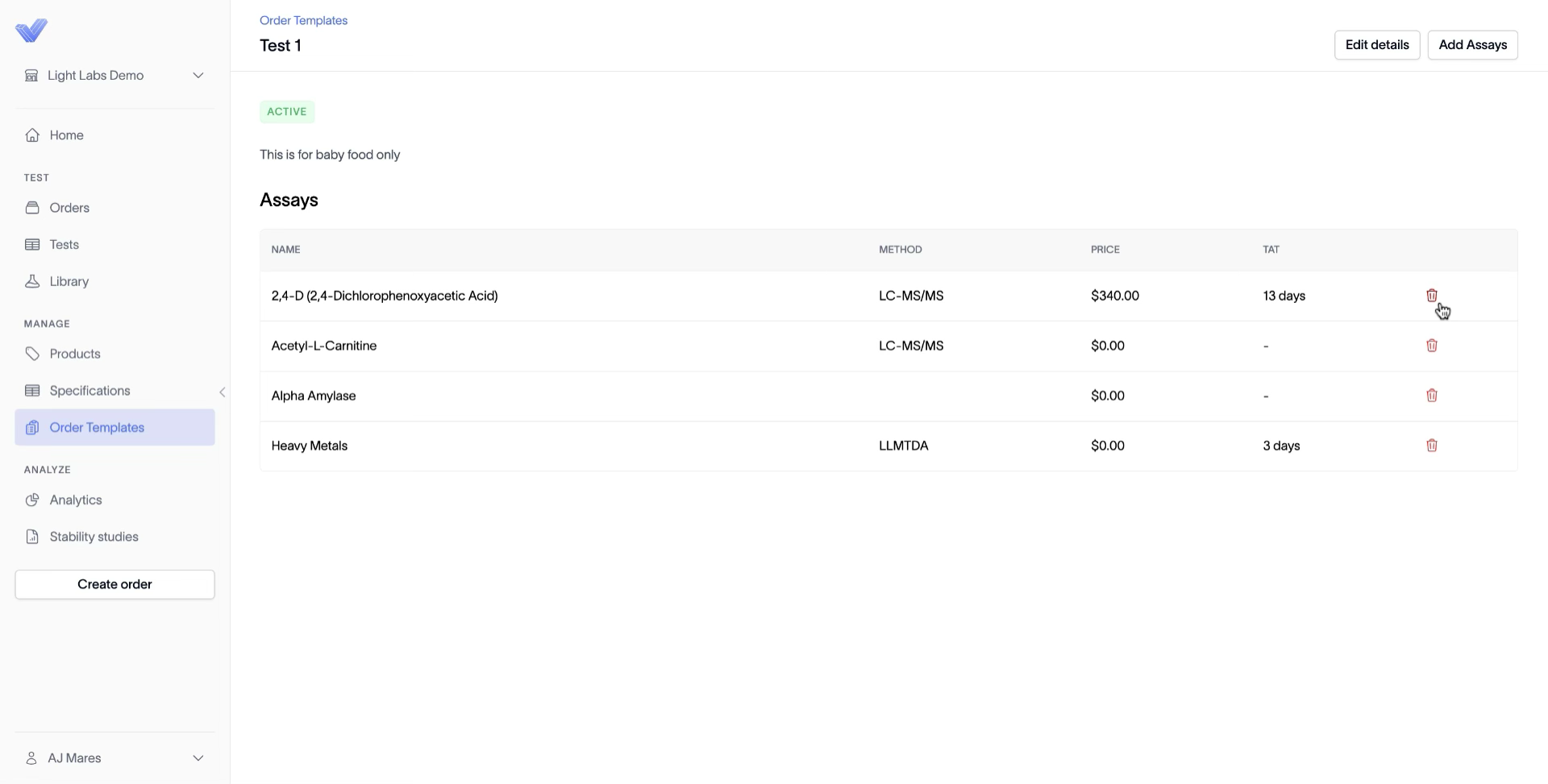Click the app logo checkmark icon

click(31, 31)
